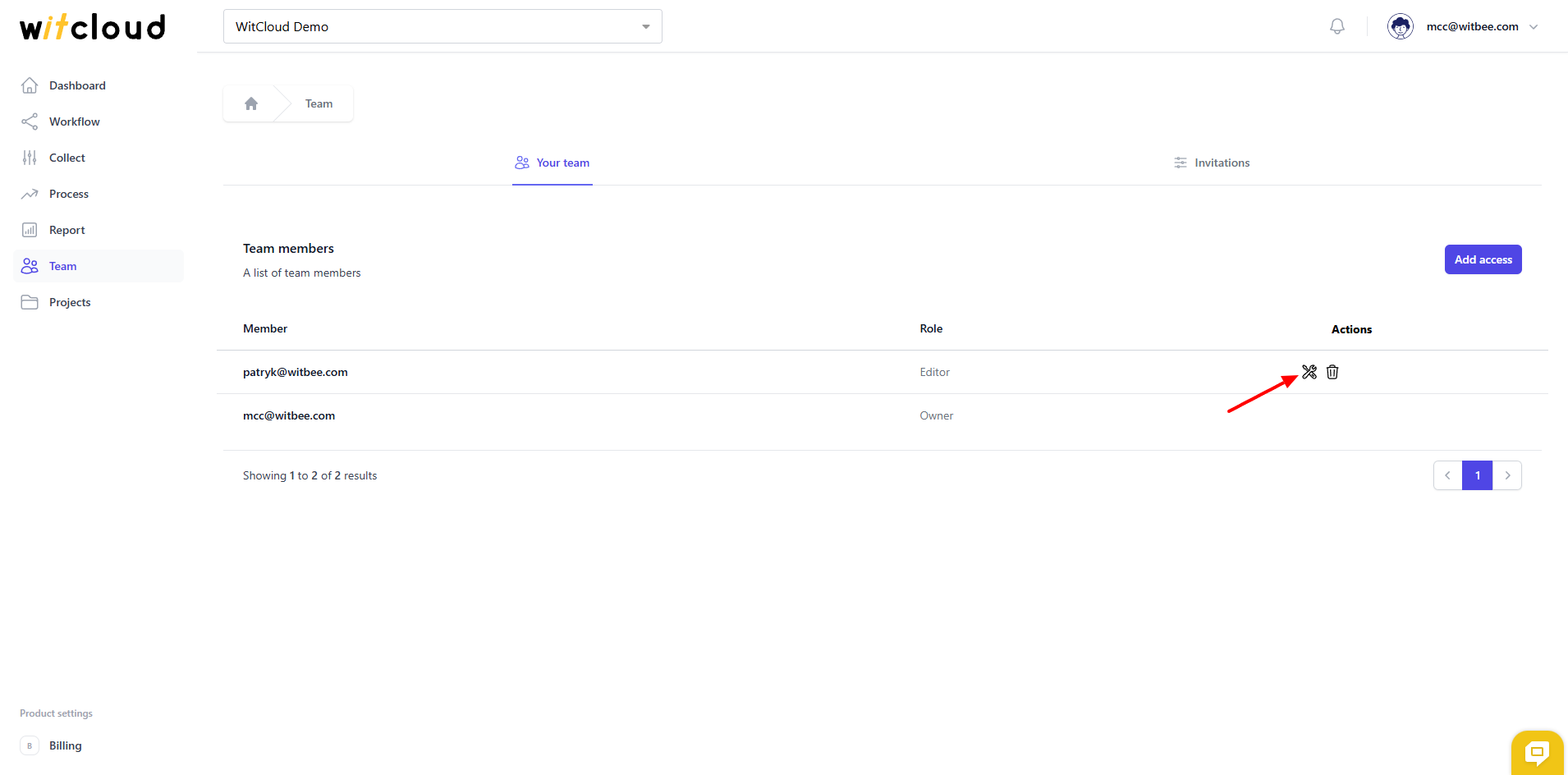Click the Team breadcrumb
1568x775 pixels.
[319, 103]
